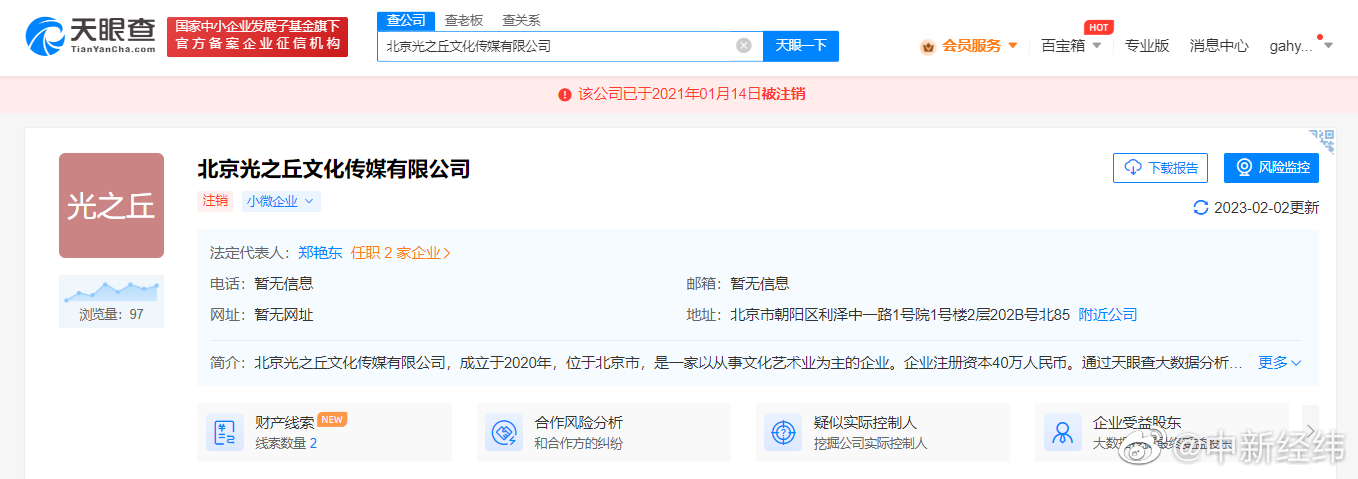Open the 疑似实际控制人 card
This screenshot has width=1358, height=479.
click(x=882, y=433)
